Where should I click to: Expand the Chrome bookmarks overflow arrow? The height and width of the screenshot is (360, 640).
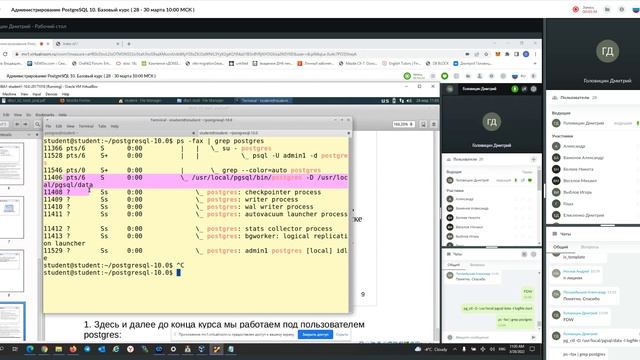coord(535,63)
